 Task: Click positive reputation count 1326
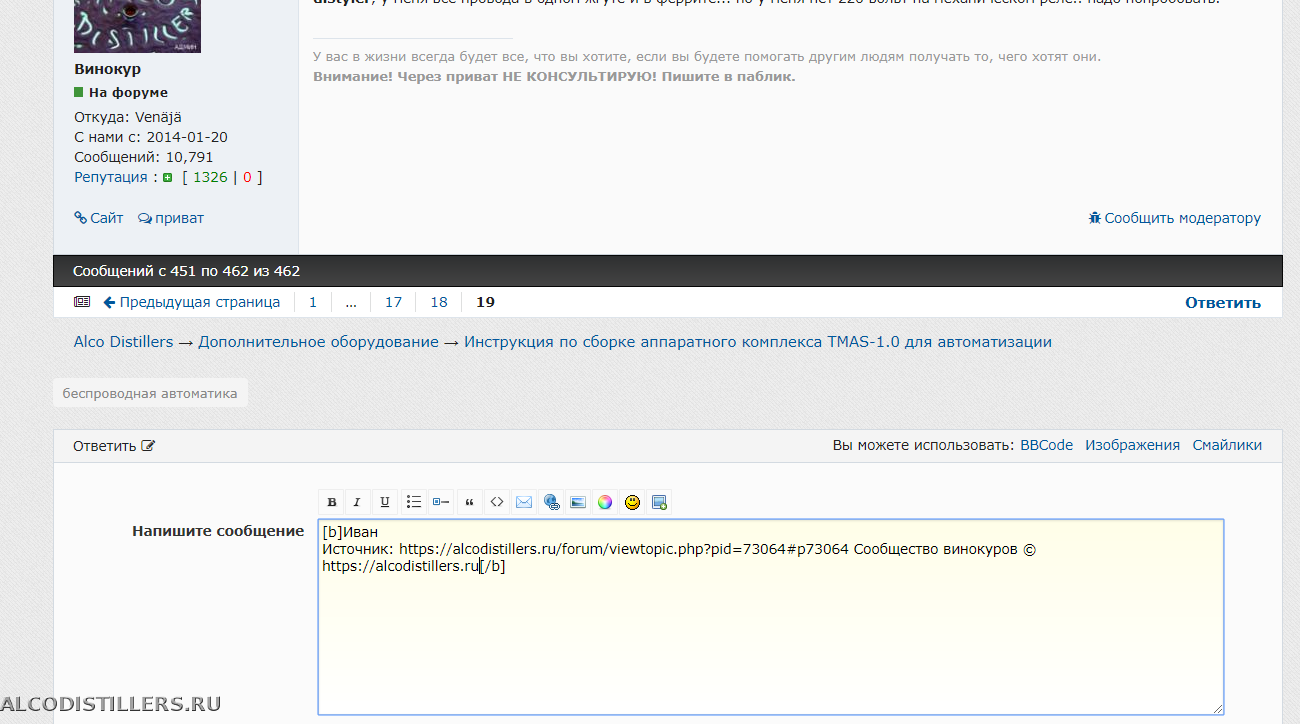click(210, 177)
